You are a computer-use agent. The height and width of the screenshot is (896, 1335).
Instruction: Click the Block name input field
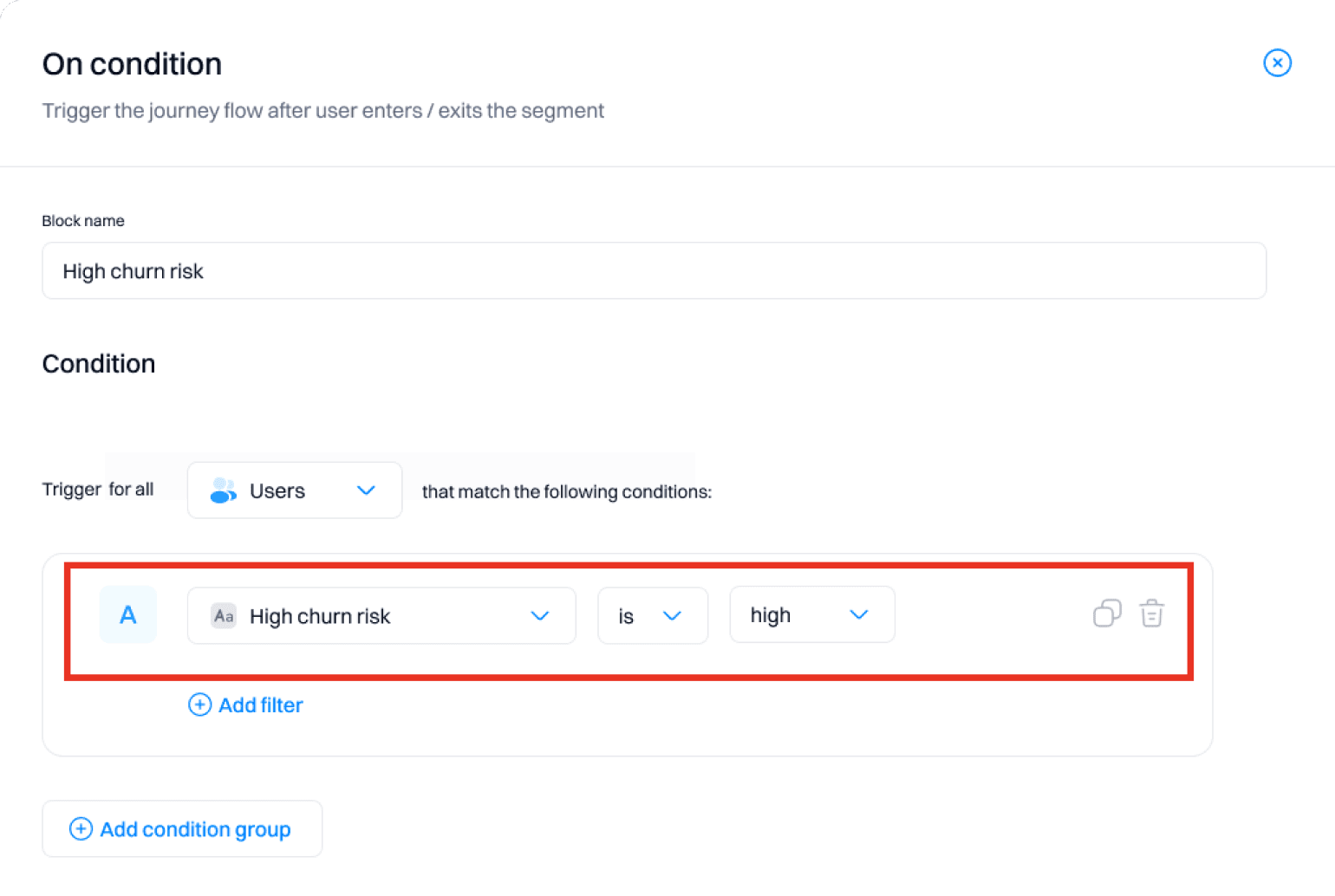click(654, 271)
